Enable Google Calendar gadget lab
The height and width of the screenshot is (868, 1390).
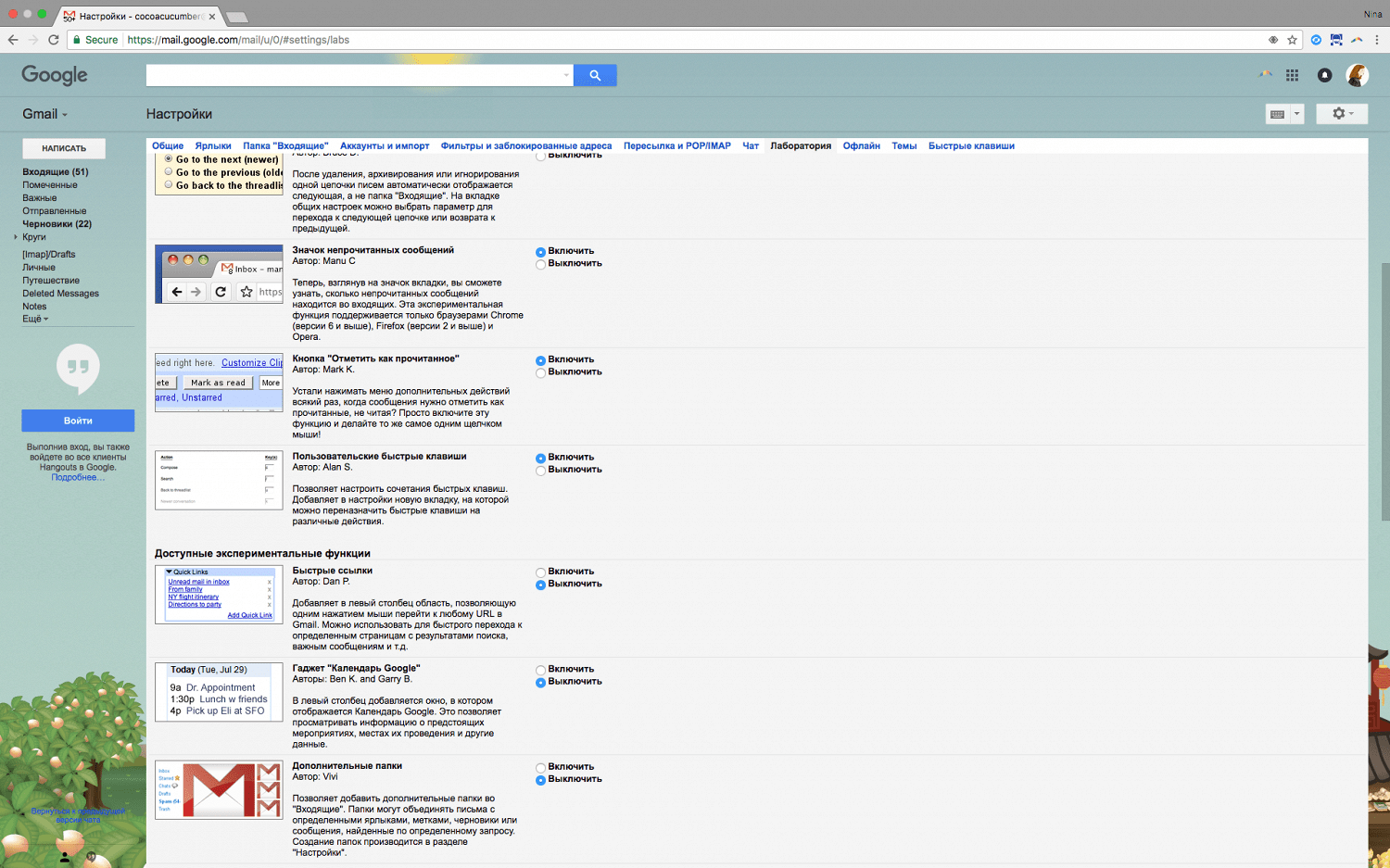click(540, 670)
